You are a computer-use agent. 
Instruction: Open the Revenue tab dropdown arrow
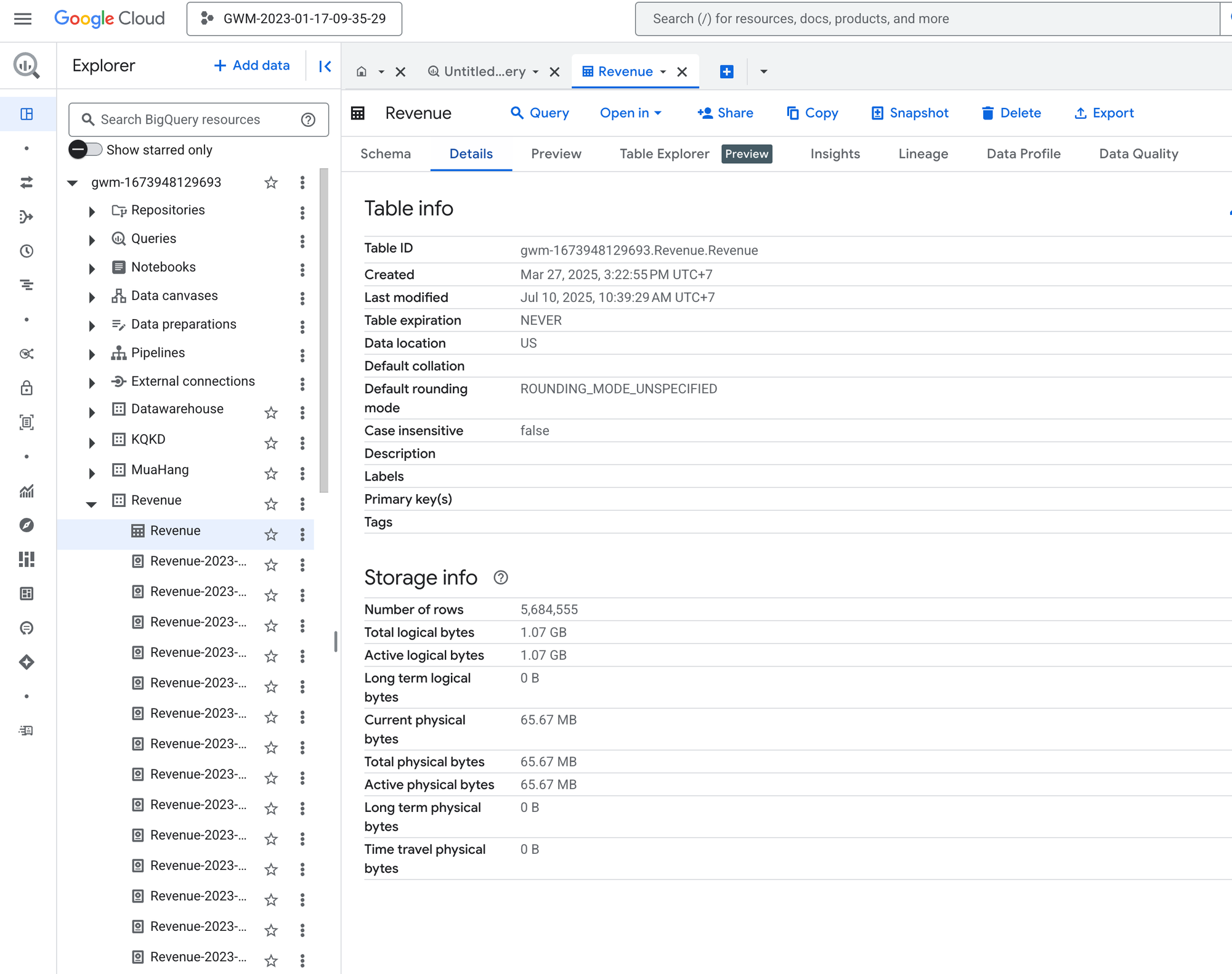[663, 72]
